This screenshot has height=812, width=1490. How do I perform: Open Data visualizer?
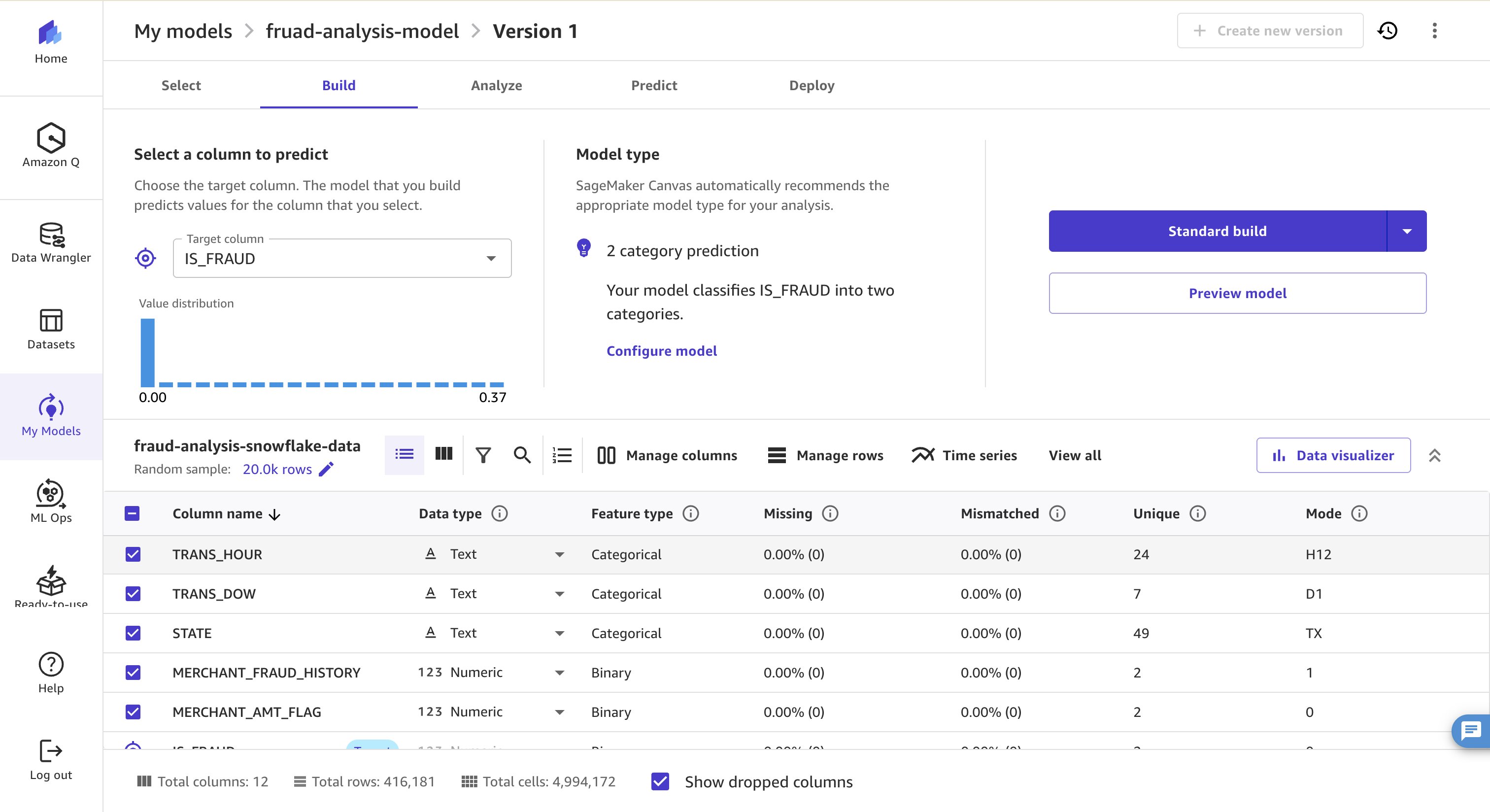1333,455
